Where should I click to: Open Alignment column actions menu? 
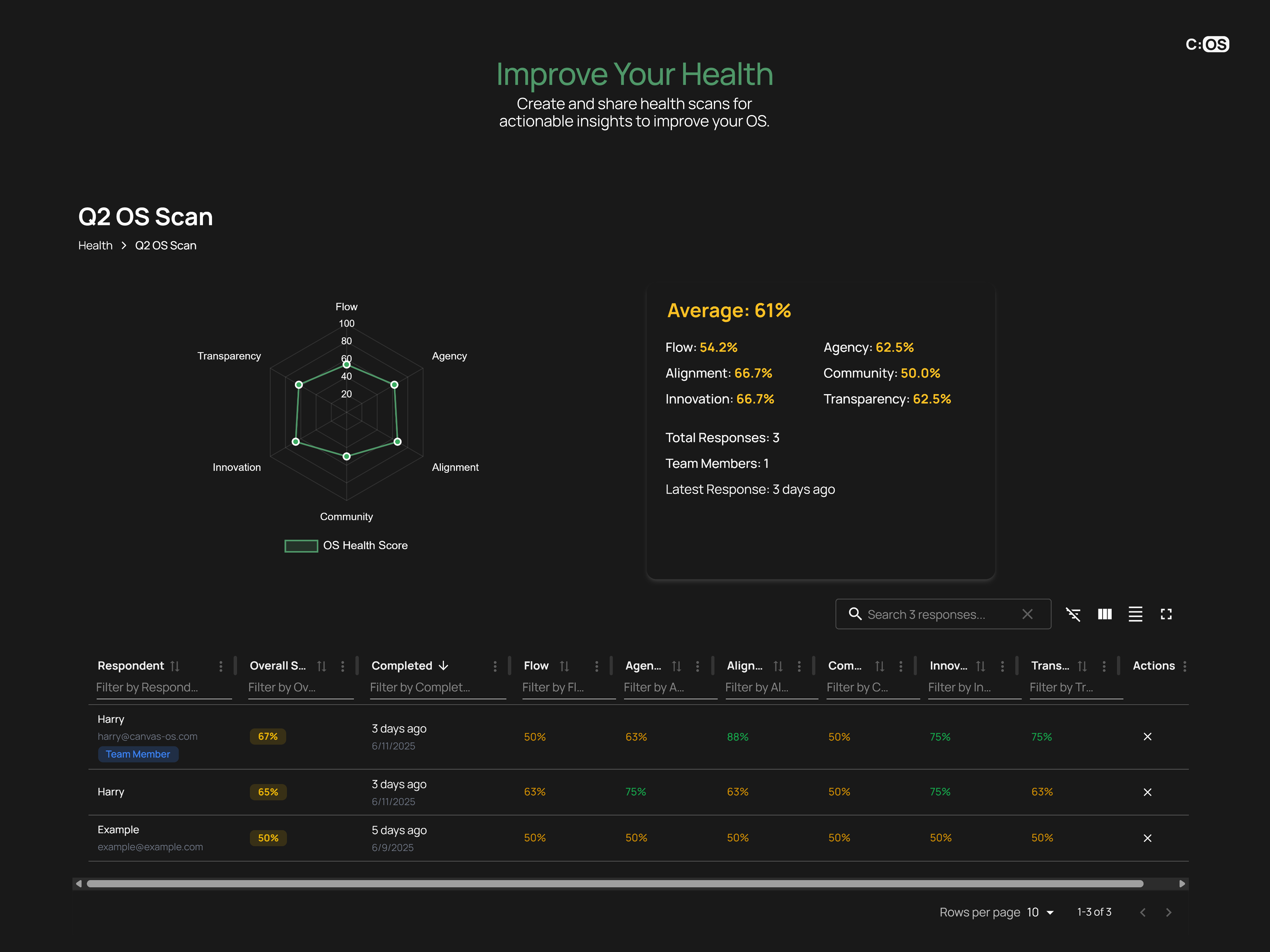point(799,666)
